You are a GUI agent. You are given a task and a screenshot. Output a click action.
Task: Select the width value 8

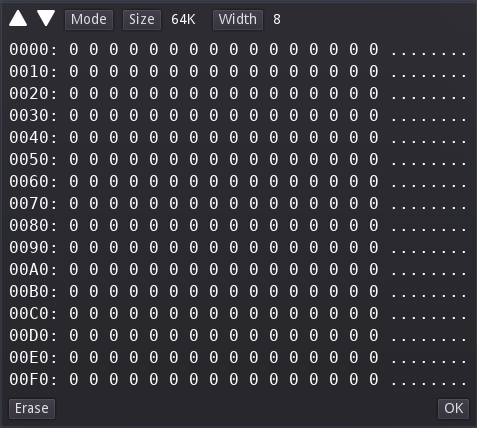click(x=277, y=20)
